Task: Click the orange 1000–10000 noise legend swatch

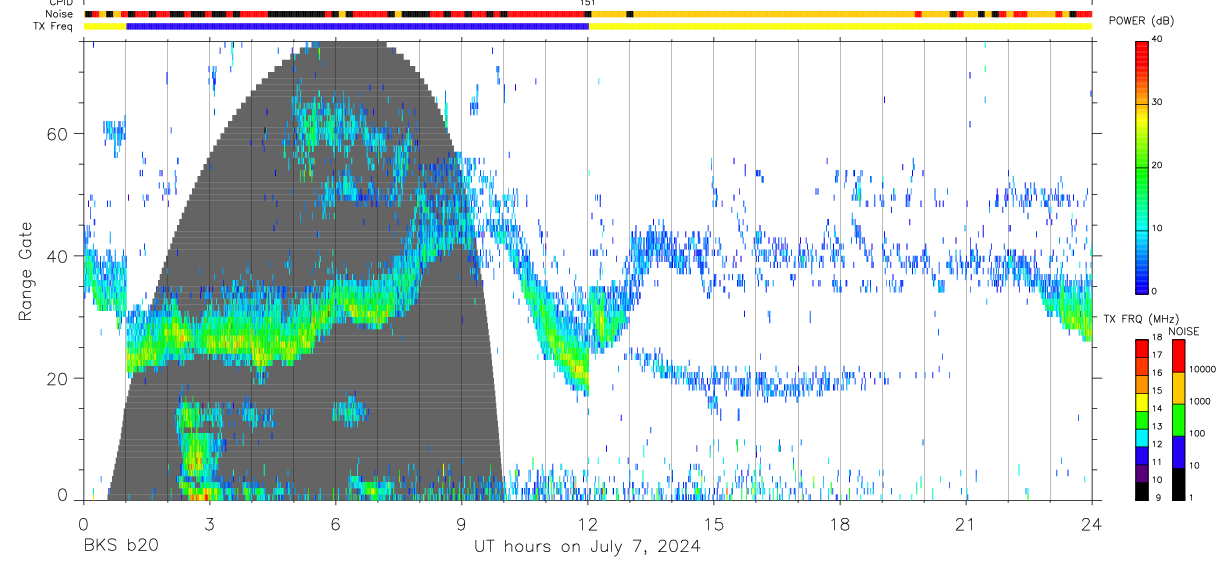Action: (x=1178, y=387)
